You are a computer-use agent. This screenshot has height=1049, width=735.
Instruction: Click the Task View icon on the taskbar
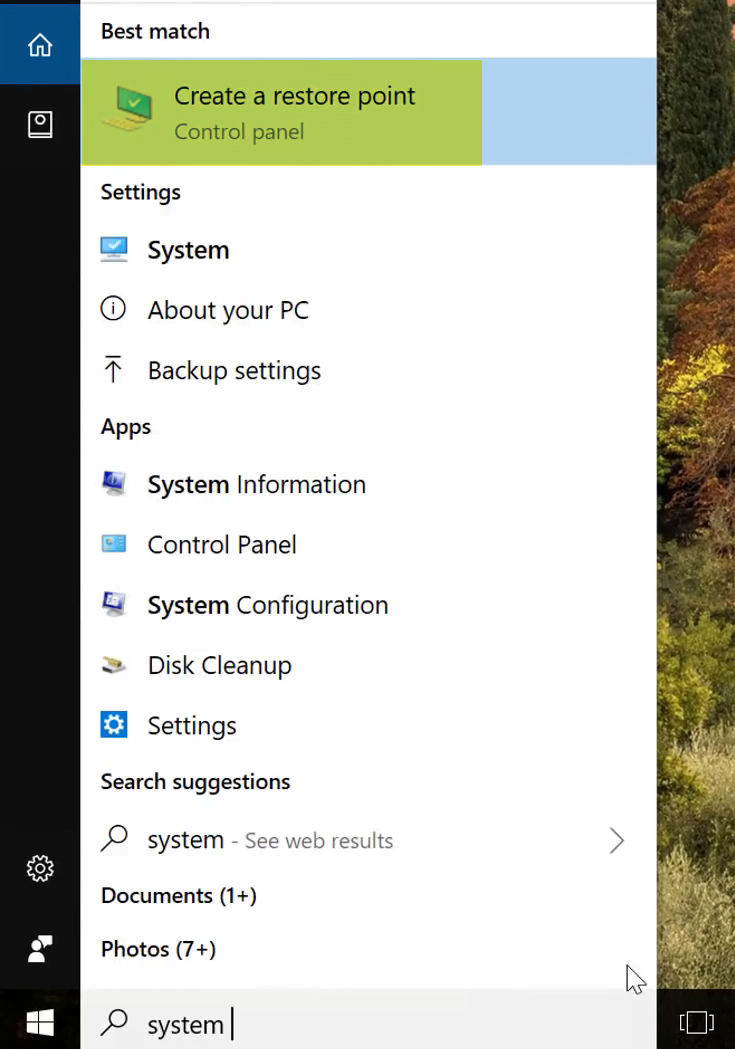click(696, 1022)
